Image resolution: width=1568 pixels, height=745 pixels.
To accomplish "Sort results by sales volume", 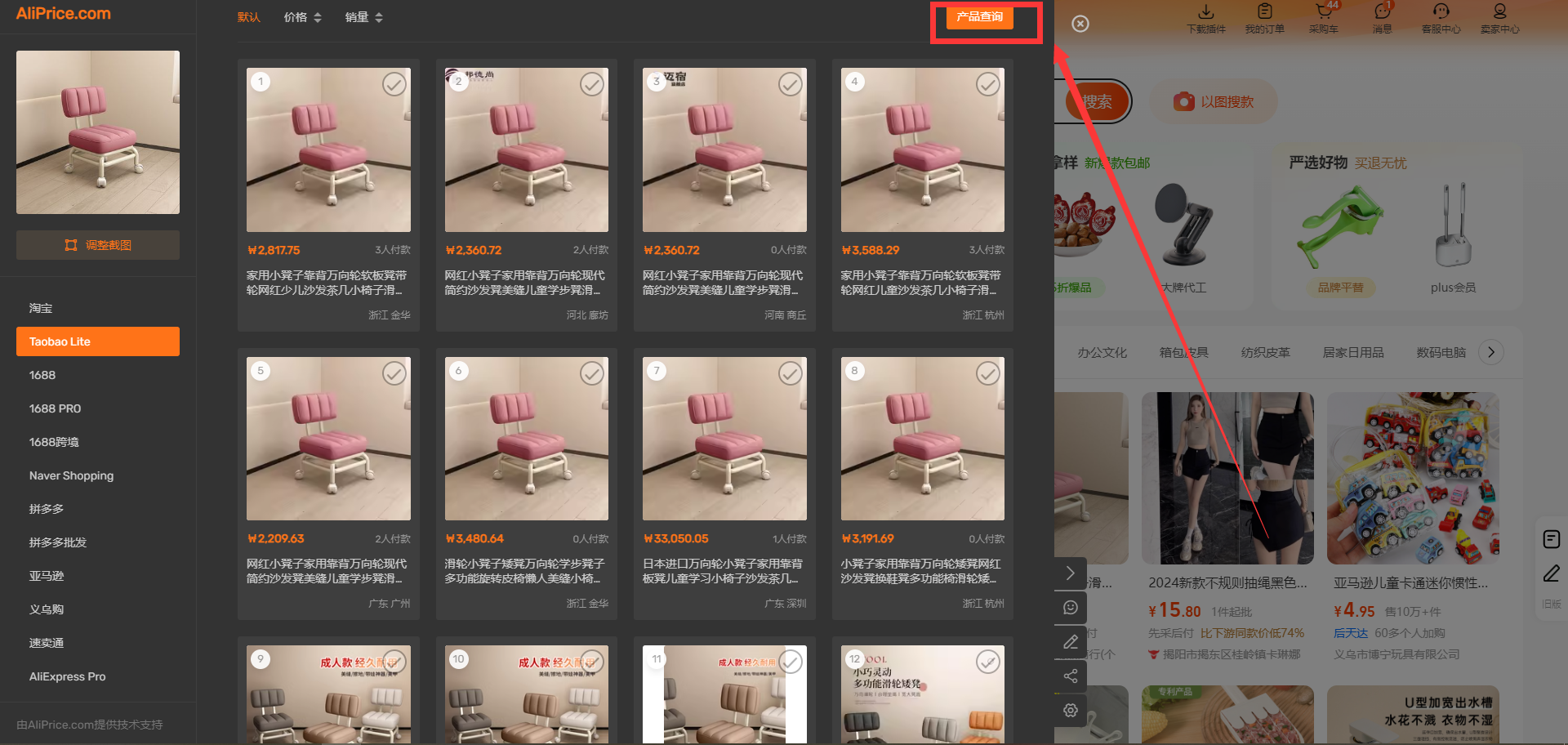I will 364,17.
